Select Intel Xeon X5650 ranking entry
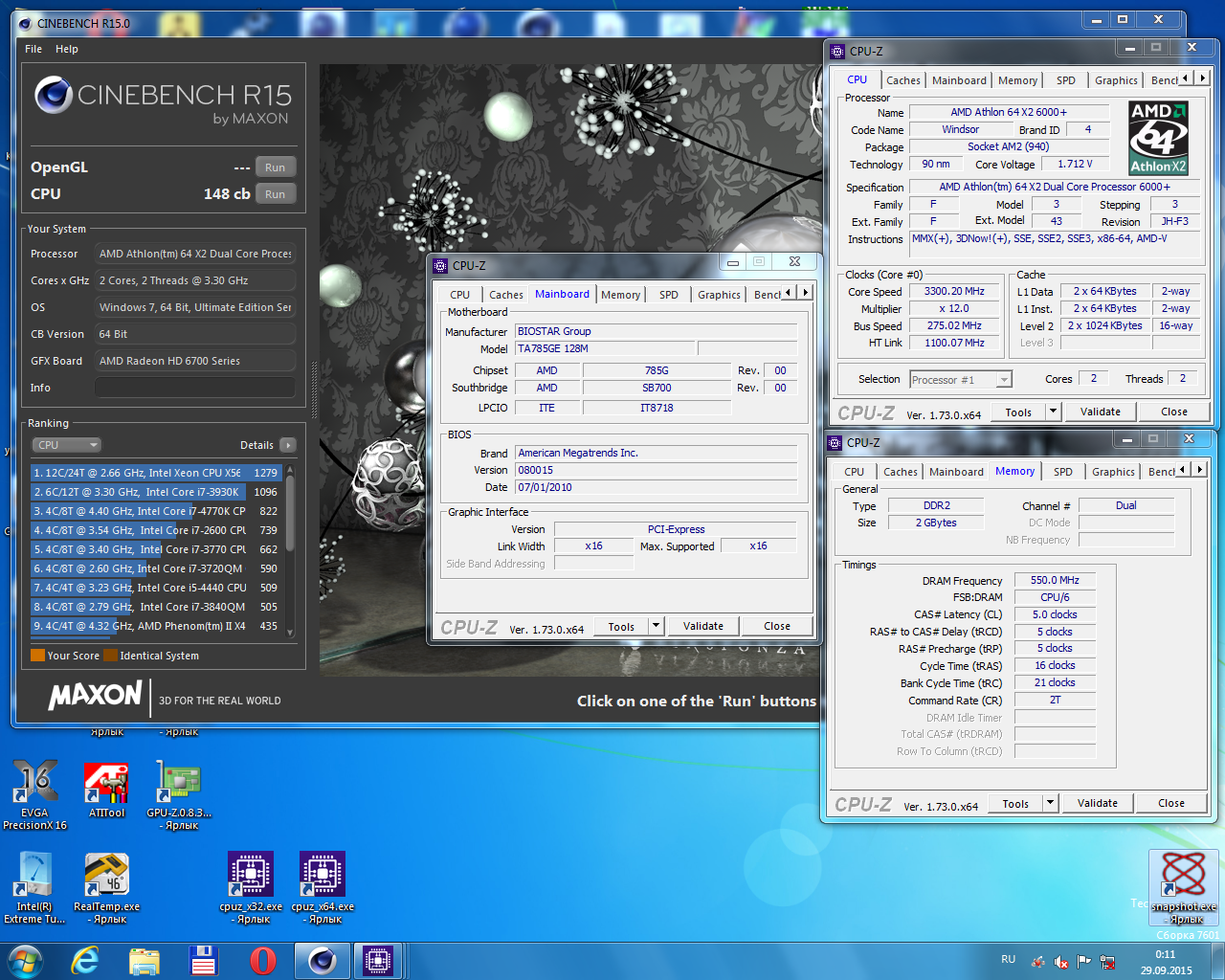Image resolution: width=1225 pixels, height=980 pixels. 156,473
